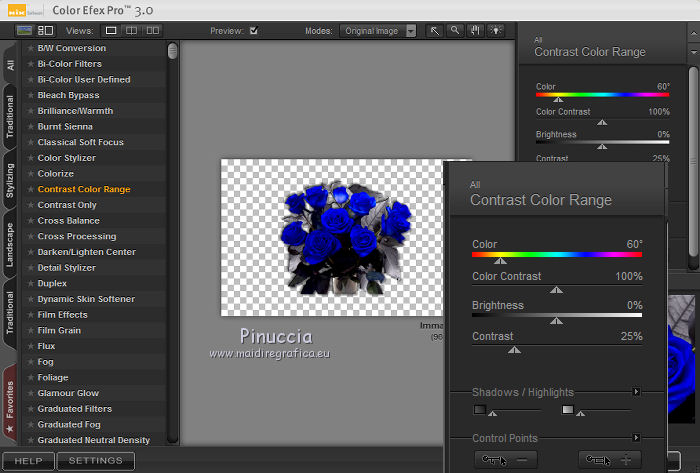Click the HELP button

coord(29,461)
